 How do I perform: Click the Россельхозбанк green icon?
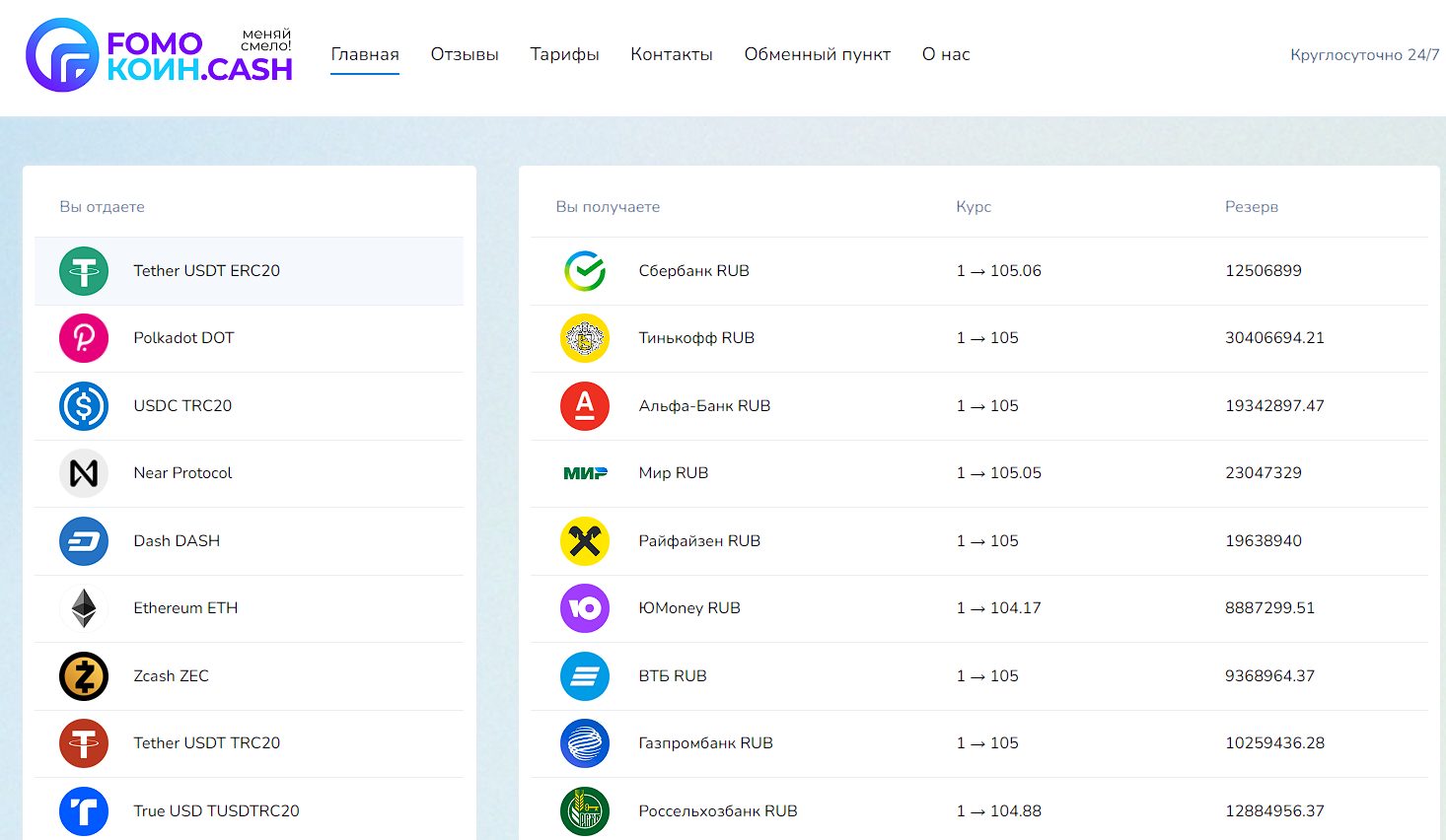click(x=585, y=811)
